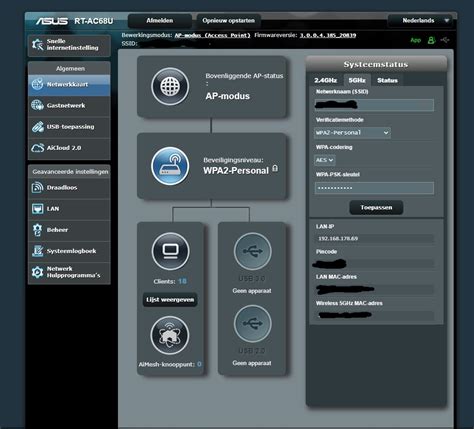Click the AiMesh-knooppunt house icon

(170, 335)
